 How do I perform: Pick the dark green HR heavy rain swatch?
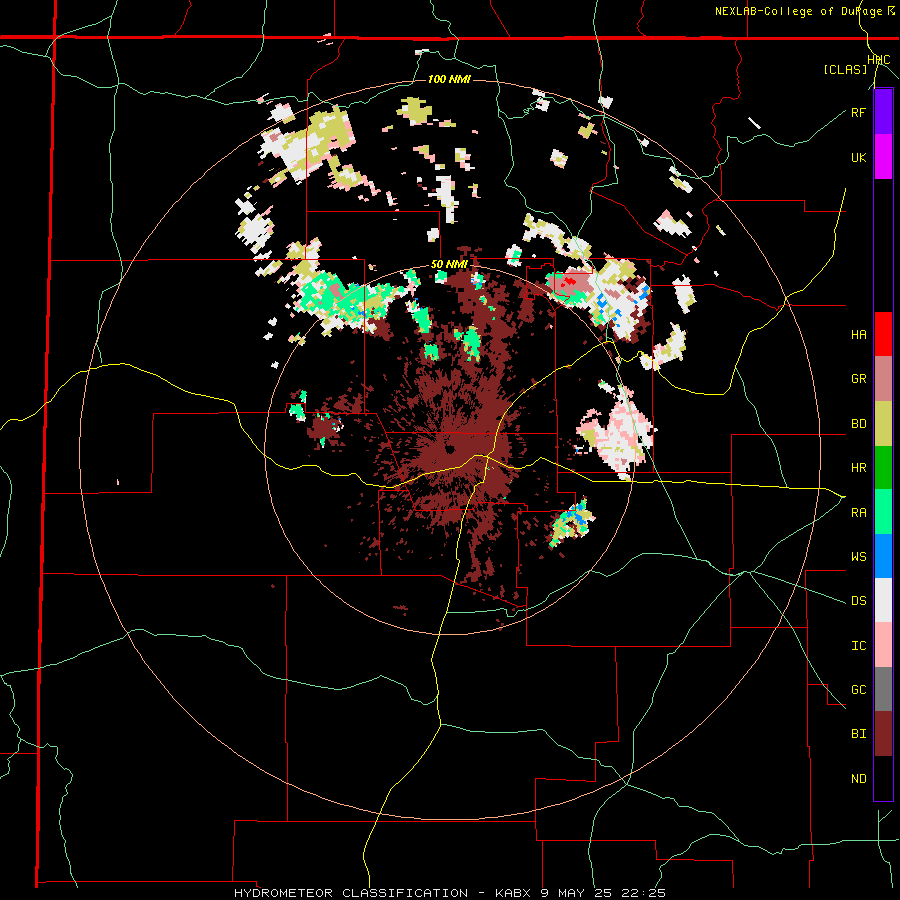tap(883, 468)
